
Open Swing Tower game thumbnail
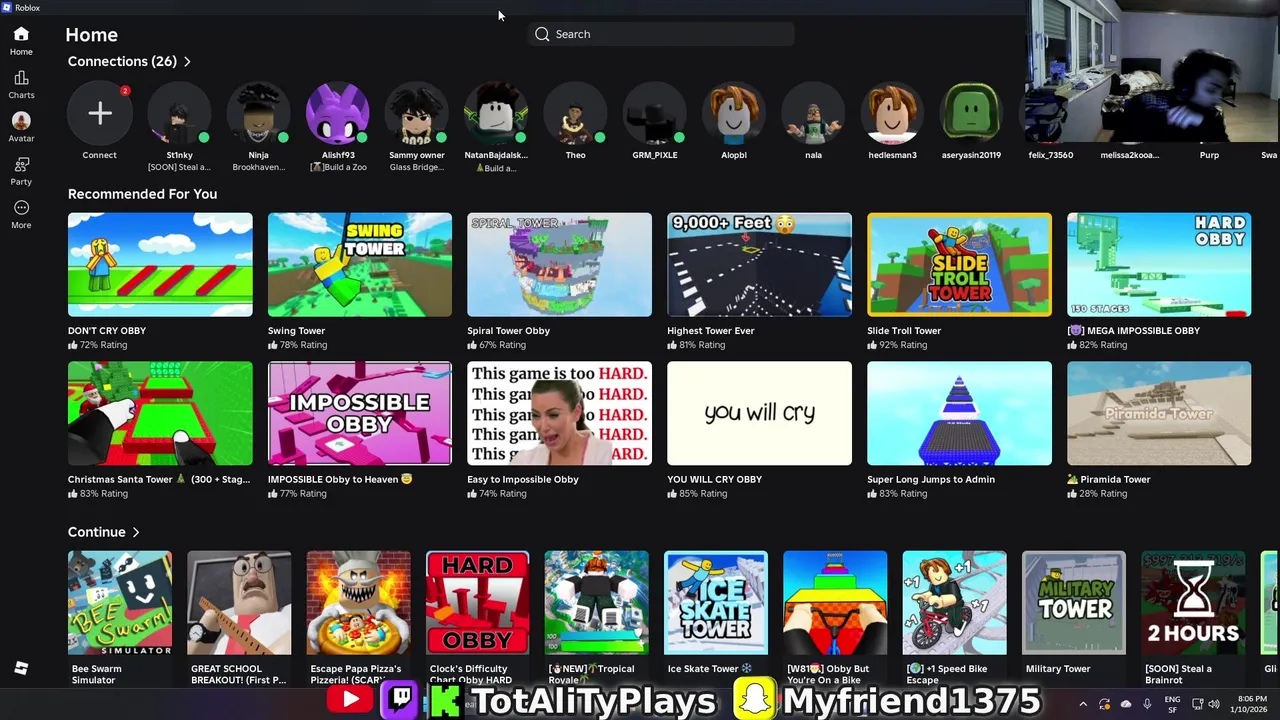click(x=360, y=265)
